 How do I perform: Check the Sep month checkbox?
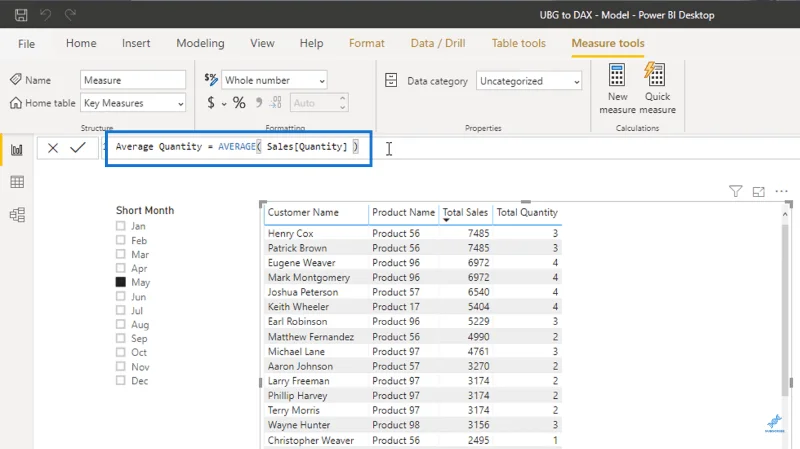(120, 338)
